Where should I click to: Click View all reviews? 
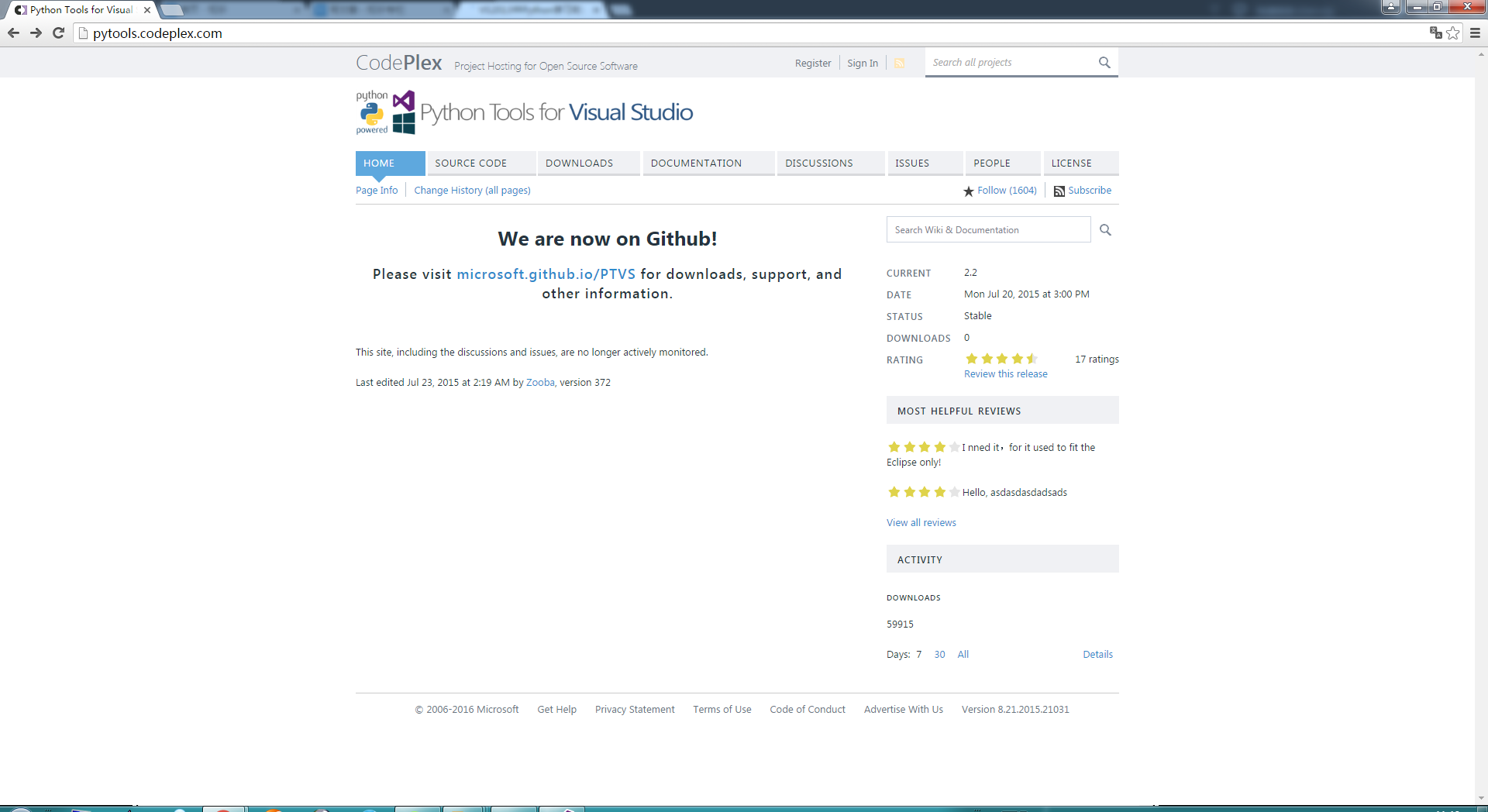[921, 523]
